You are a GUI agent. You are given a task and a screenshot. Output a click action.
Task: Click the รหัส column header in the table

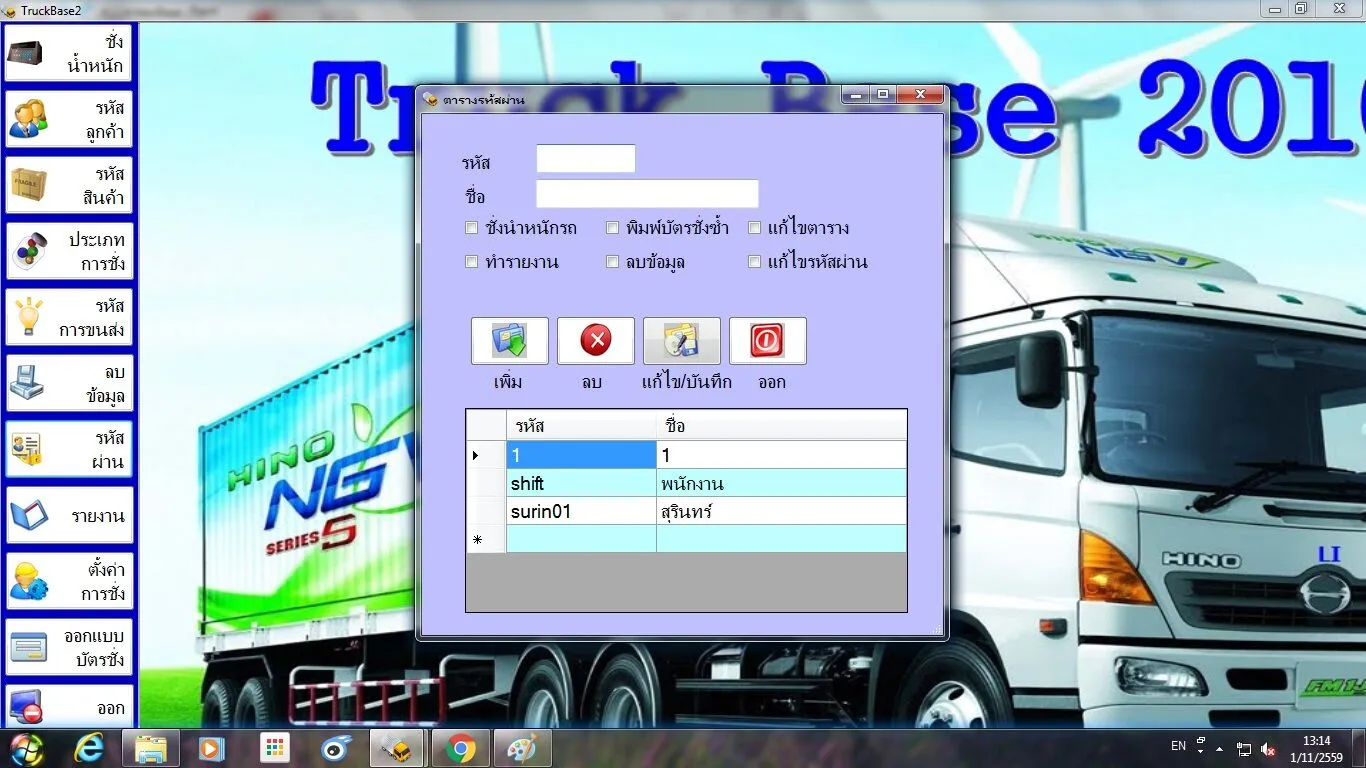(581, 426)
